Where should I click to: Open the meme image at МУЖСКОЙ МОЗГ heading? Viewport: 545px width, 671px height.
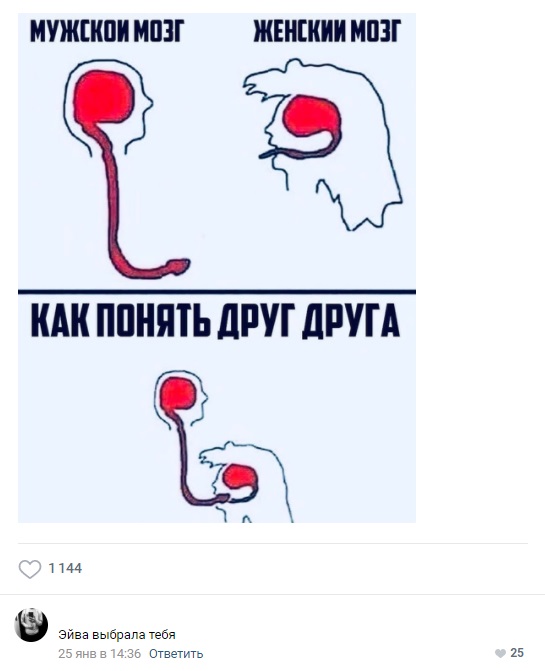pyautogui.click(x=107, y=31)
